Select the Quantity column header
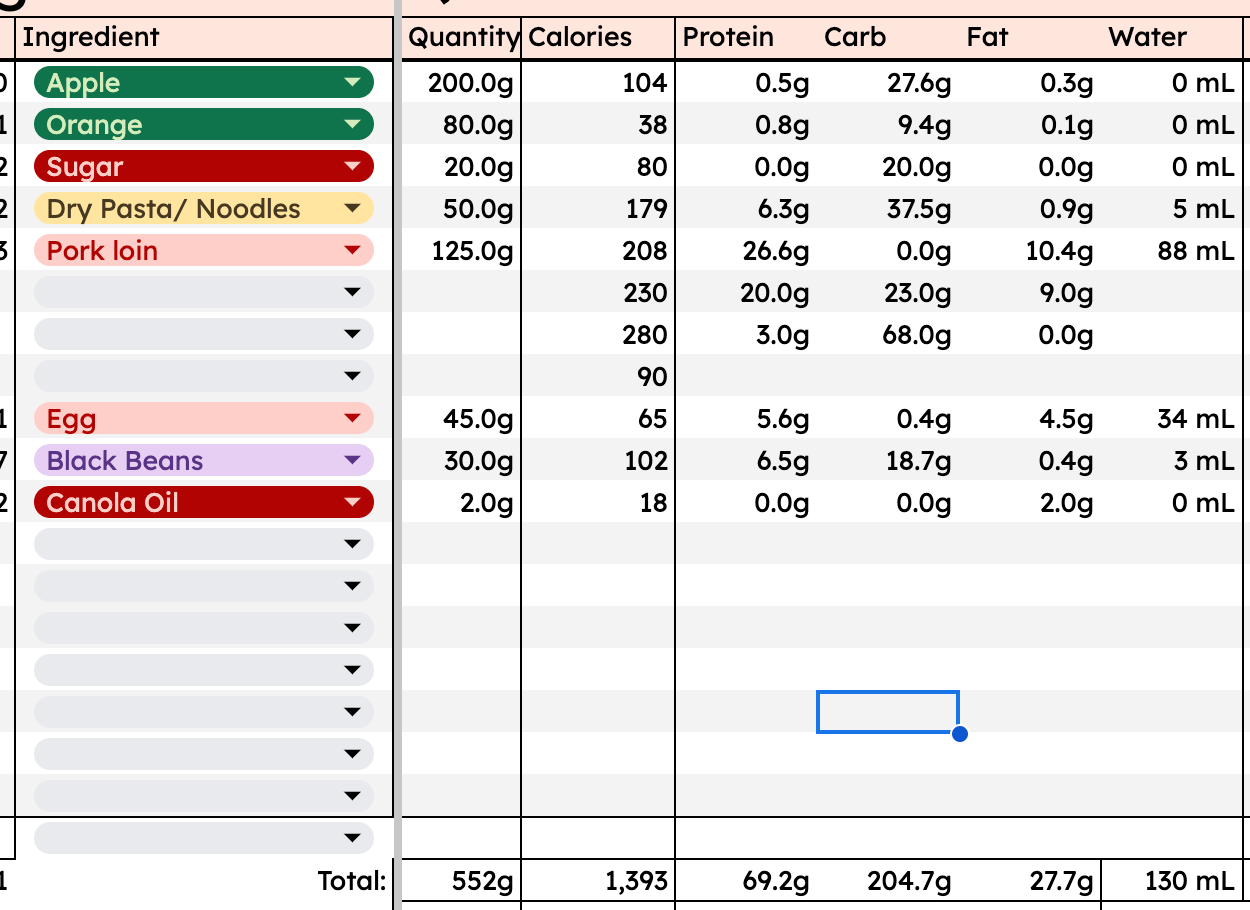 pyautogui.click(x=463, y=38)
